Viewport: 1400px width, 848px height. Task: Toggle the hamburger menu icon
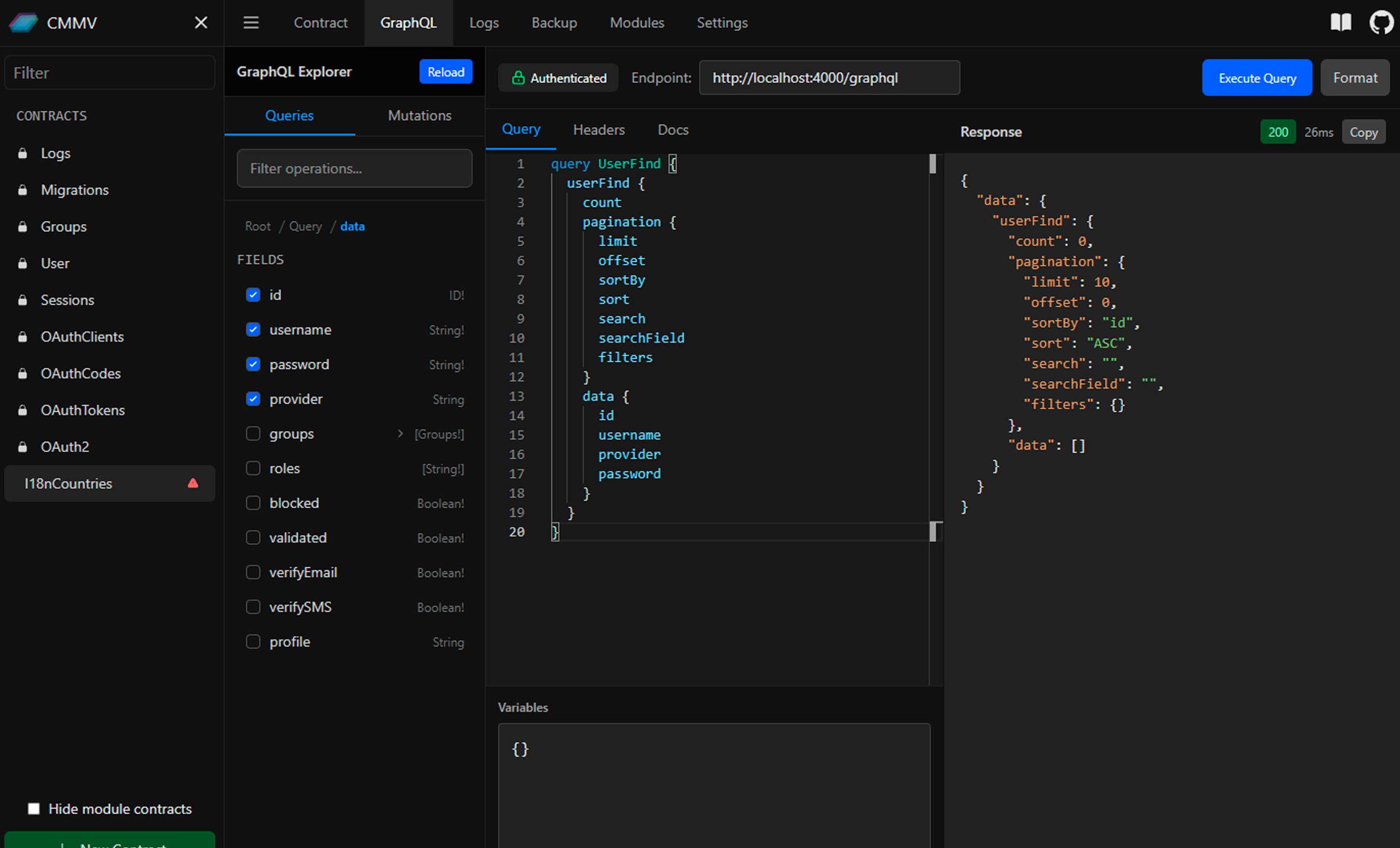point(251,23)
